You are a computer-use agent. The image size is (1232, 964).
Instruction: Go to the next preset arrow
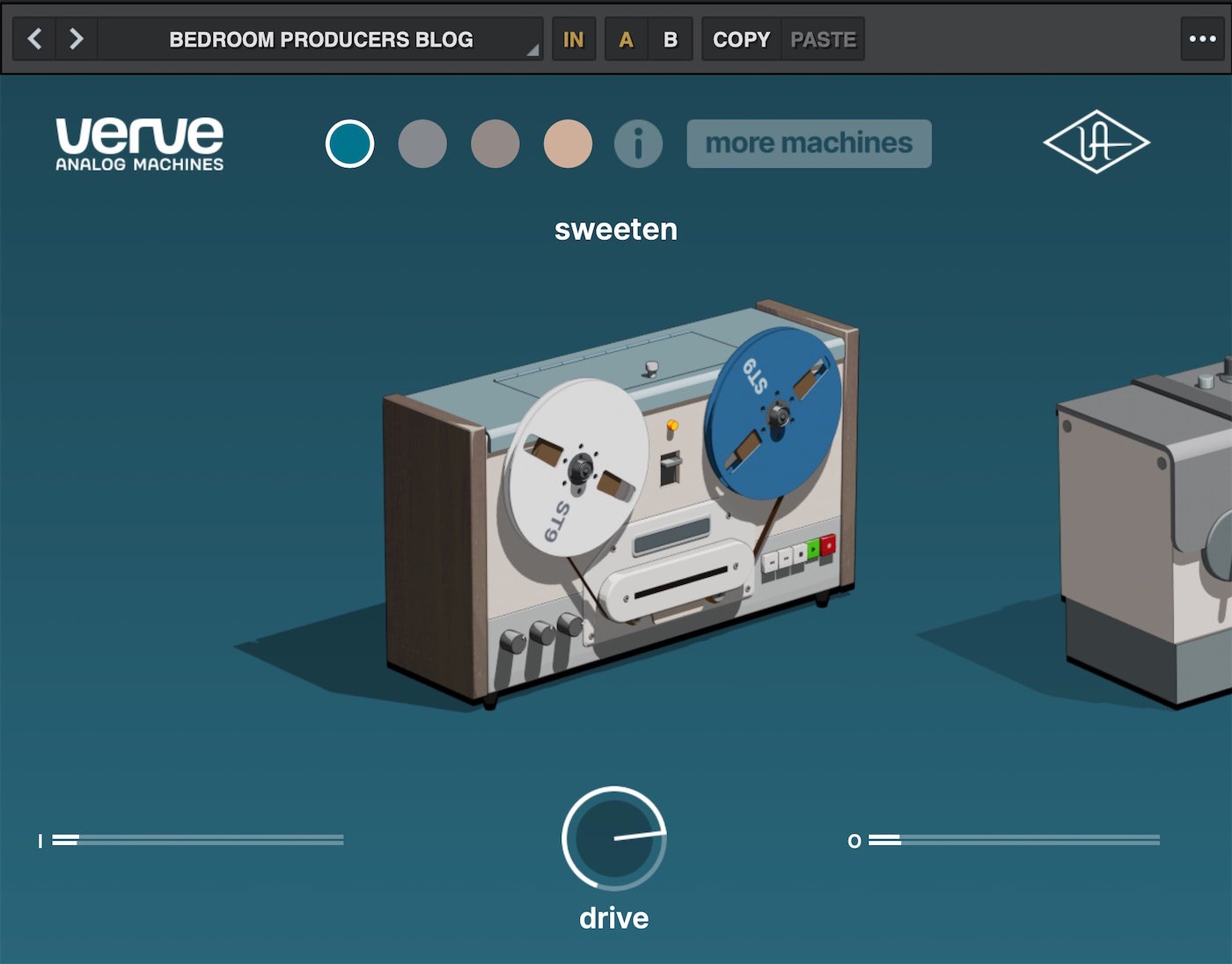[x=77, y=39]
